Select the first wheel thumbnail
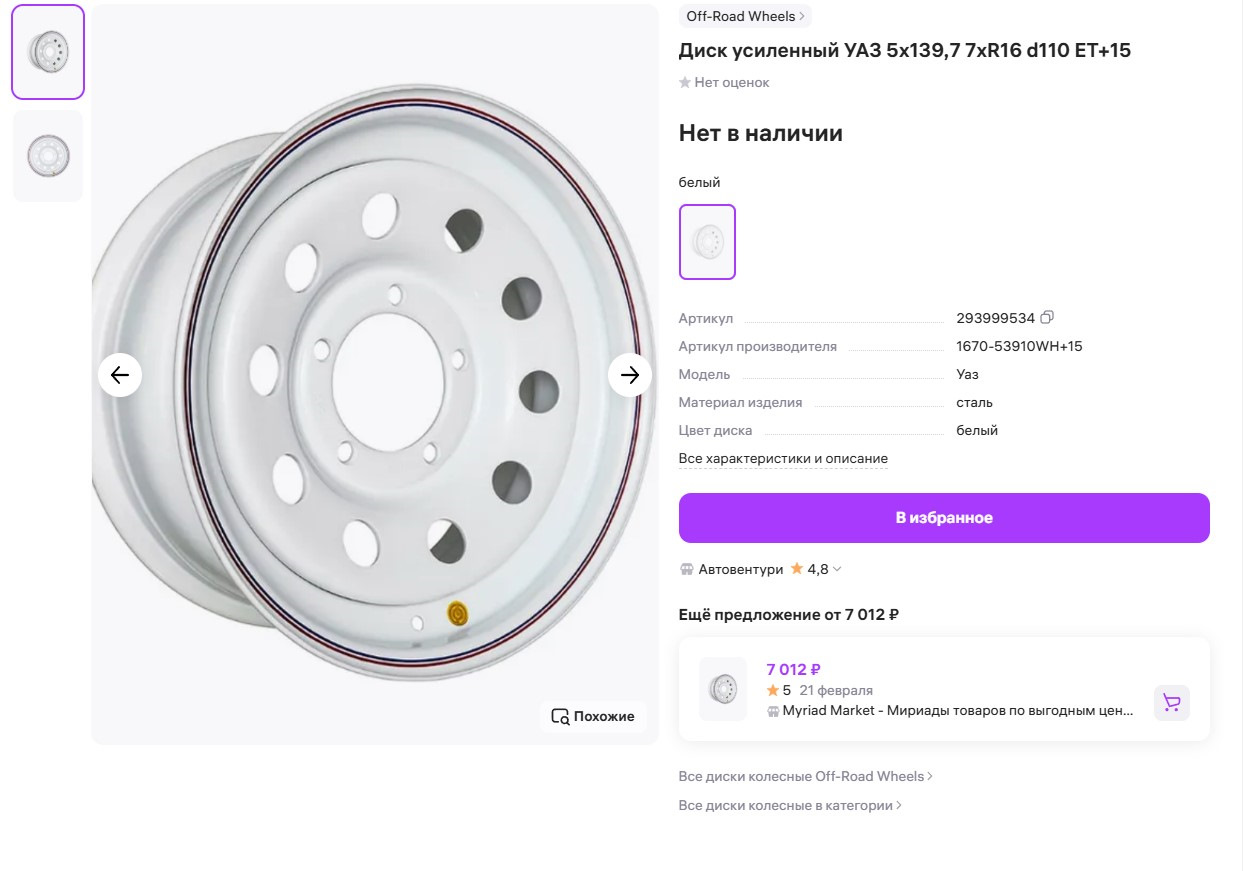The height and width of the screenshot is (871, 1243). 48,52
